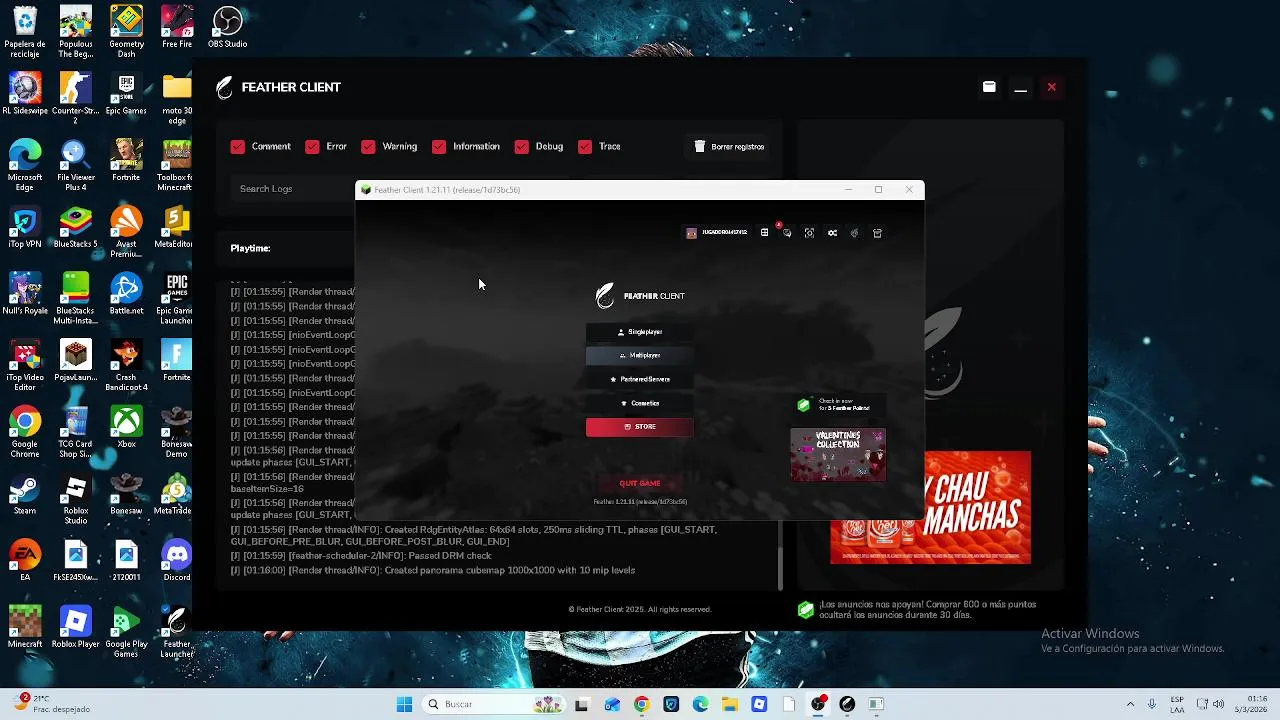Click the feather icon in game toolbar
The height and width of the screenshot is (720, 1280).
click(854, 233)
